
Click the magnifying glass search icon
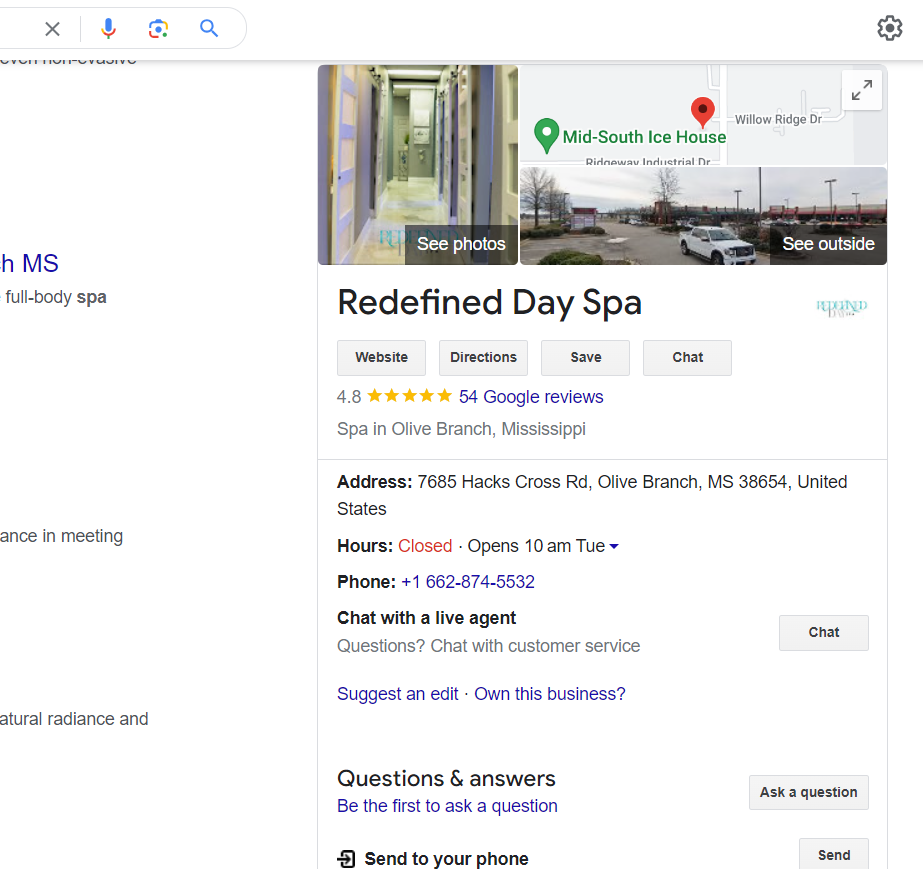click(x=208, y=28)
